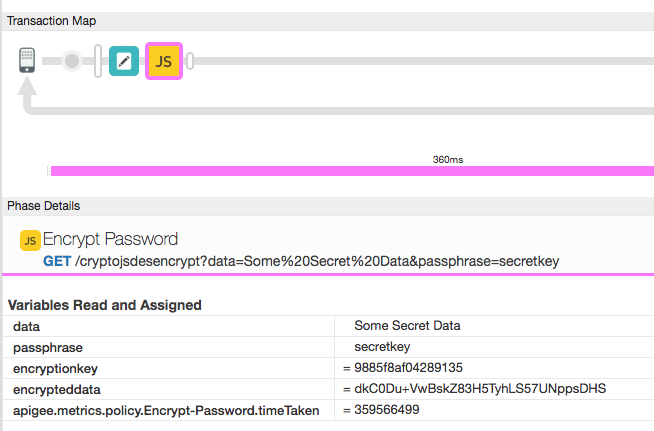
Task: Click the teal pencil policy icon
Action: 123,61
